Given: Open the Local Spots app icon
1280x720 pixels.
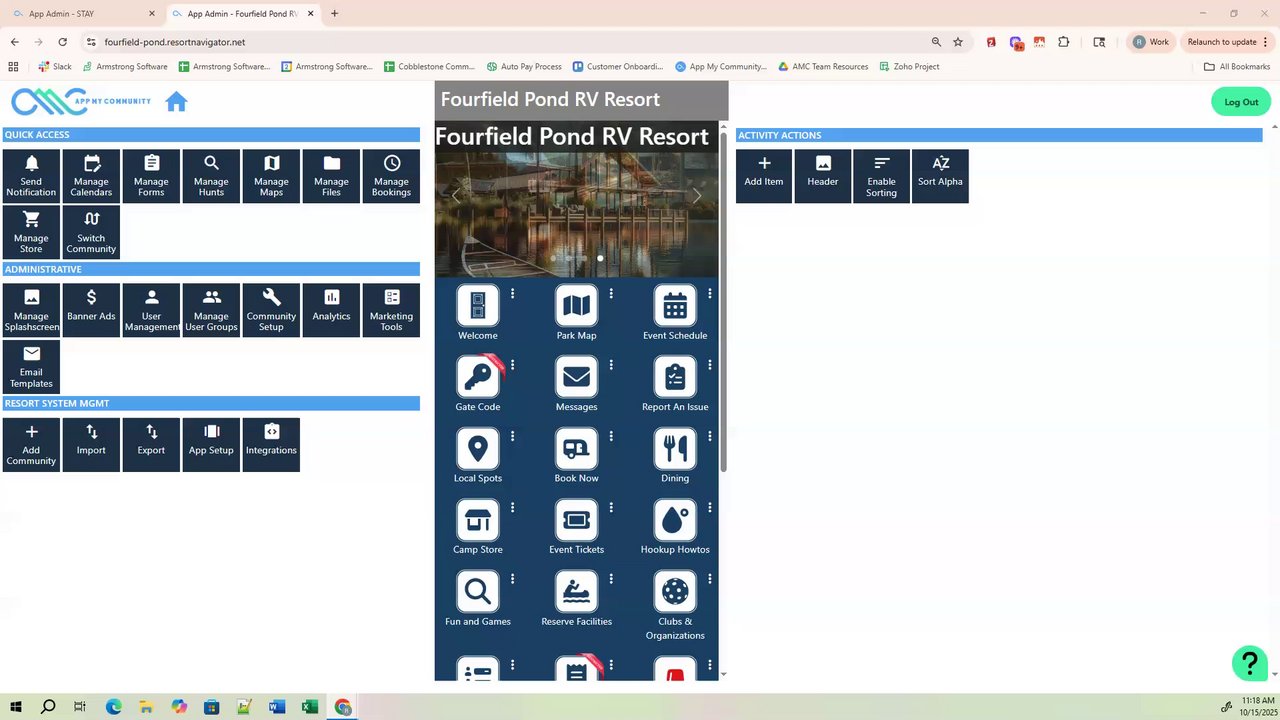Looking at the screenshot, I should [x=478, y=449].
